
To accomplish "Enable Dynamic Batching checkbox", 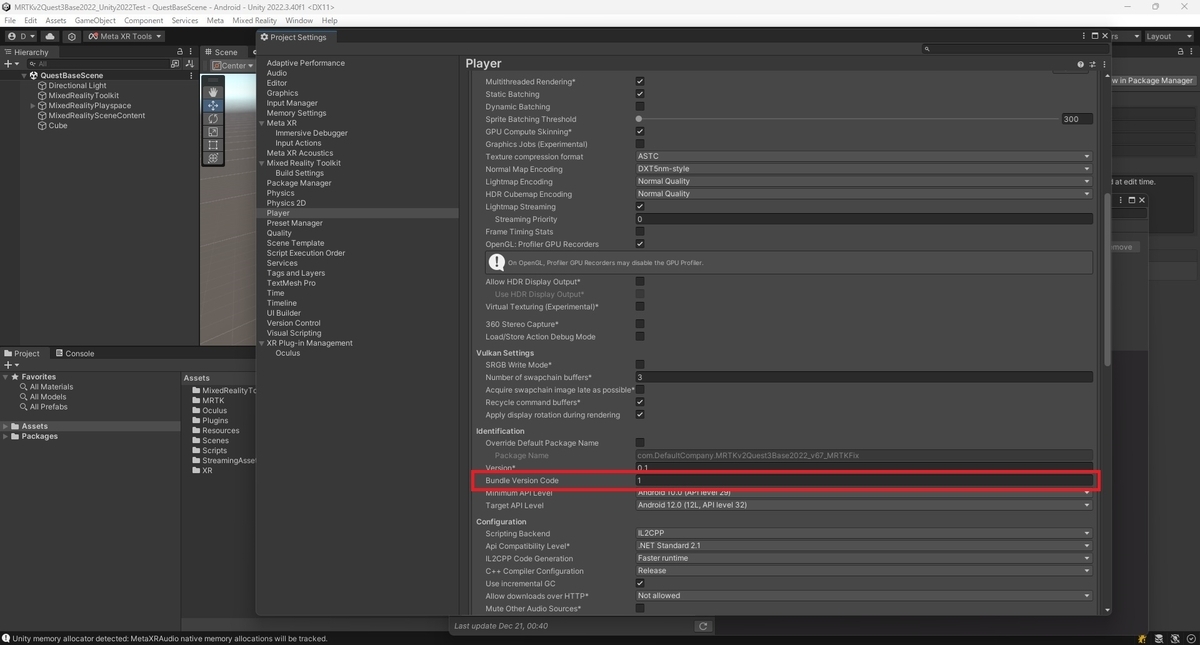I will click(640, 106).
